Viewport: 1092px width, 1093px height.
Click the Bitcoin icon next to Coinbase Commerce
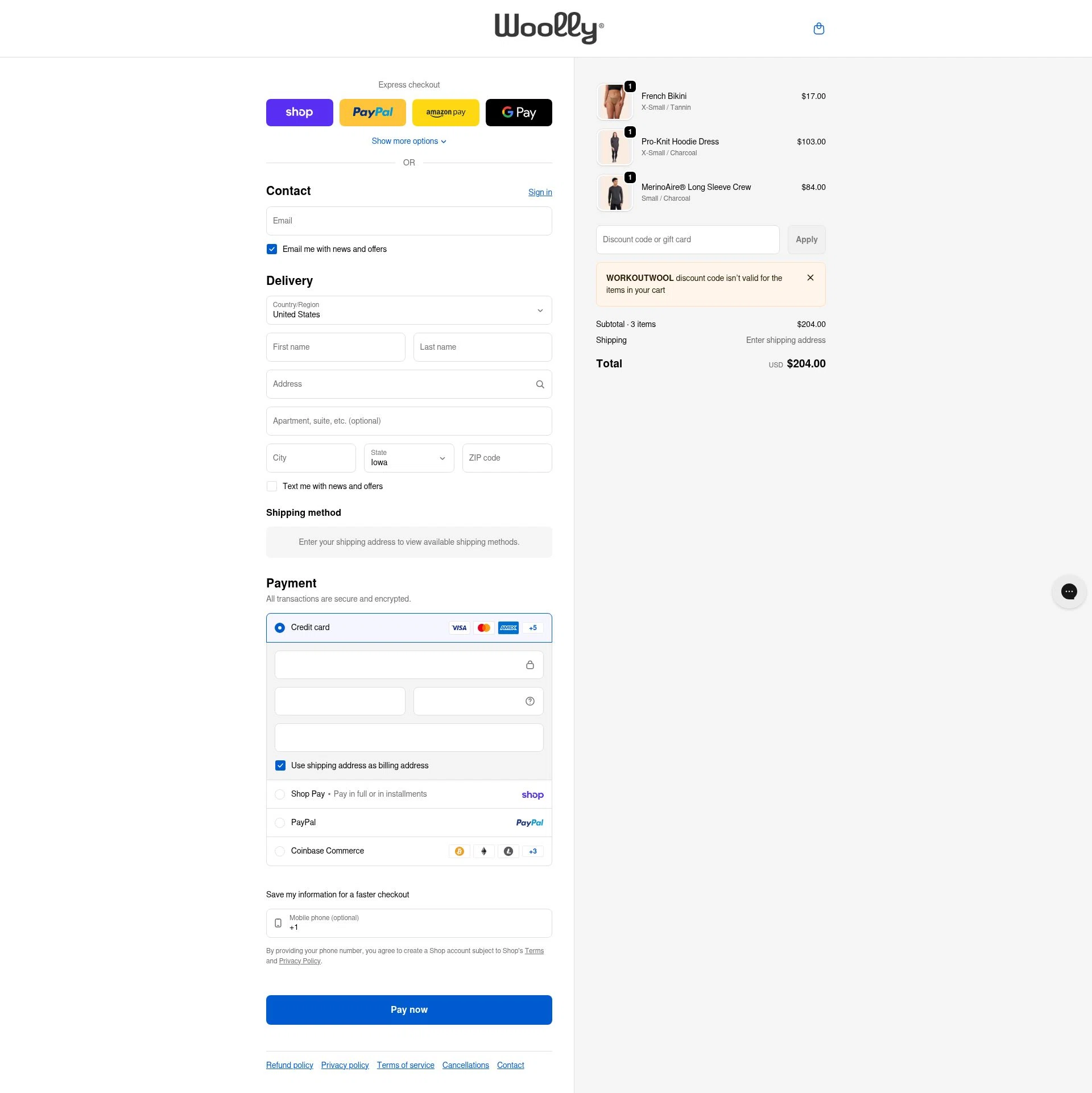pos(459,851)
